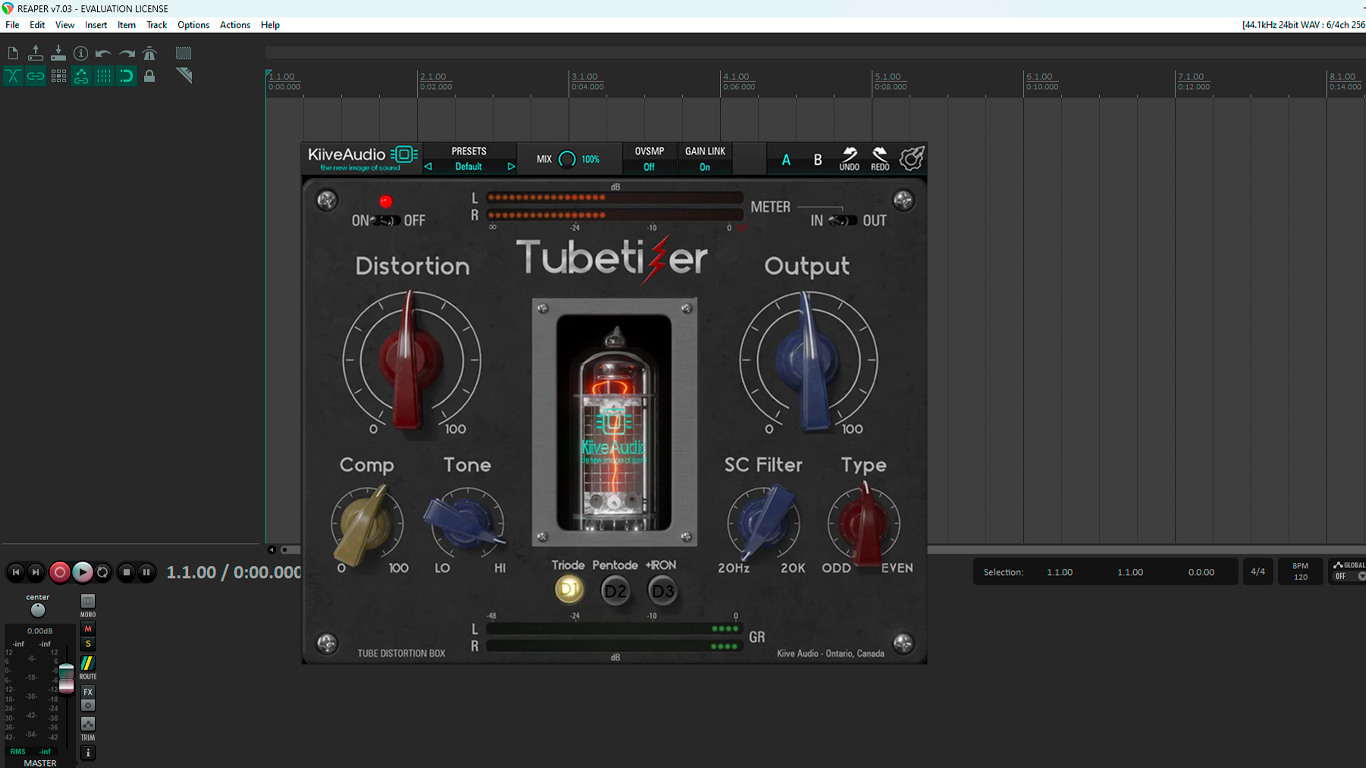The width and height of the screenshot is (1366, 768).
Task: Select D2 Pentode mode button
Action: pos(616,591)
